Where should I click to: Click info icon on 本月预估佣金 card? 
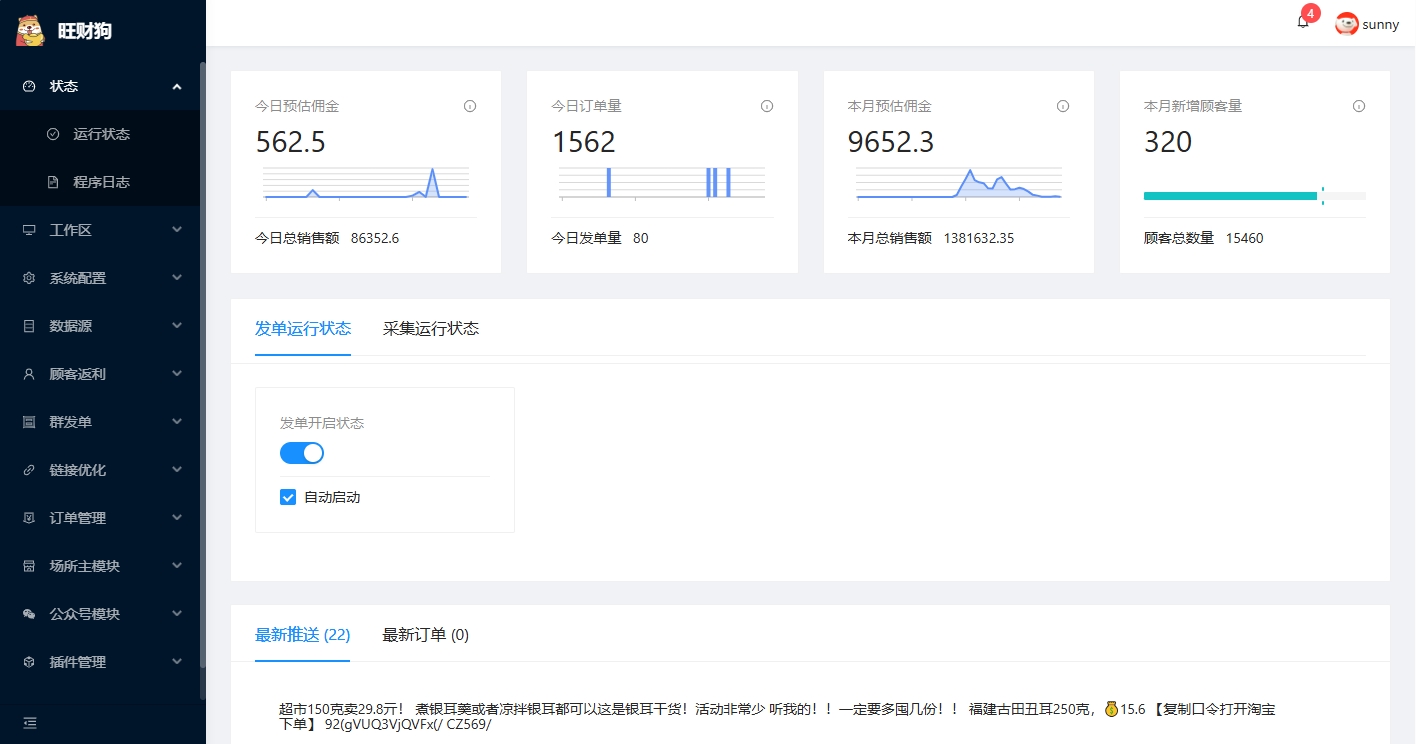coord(1063,106)
